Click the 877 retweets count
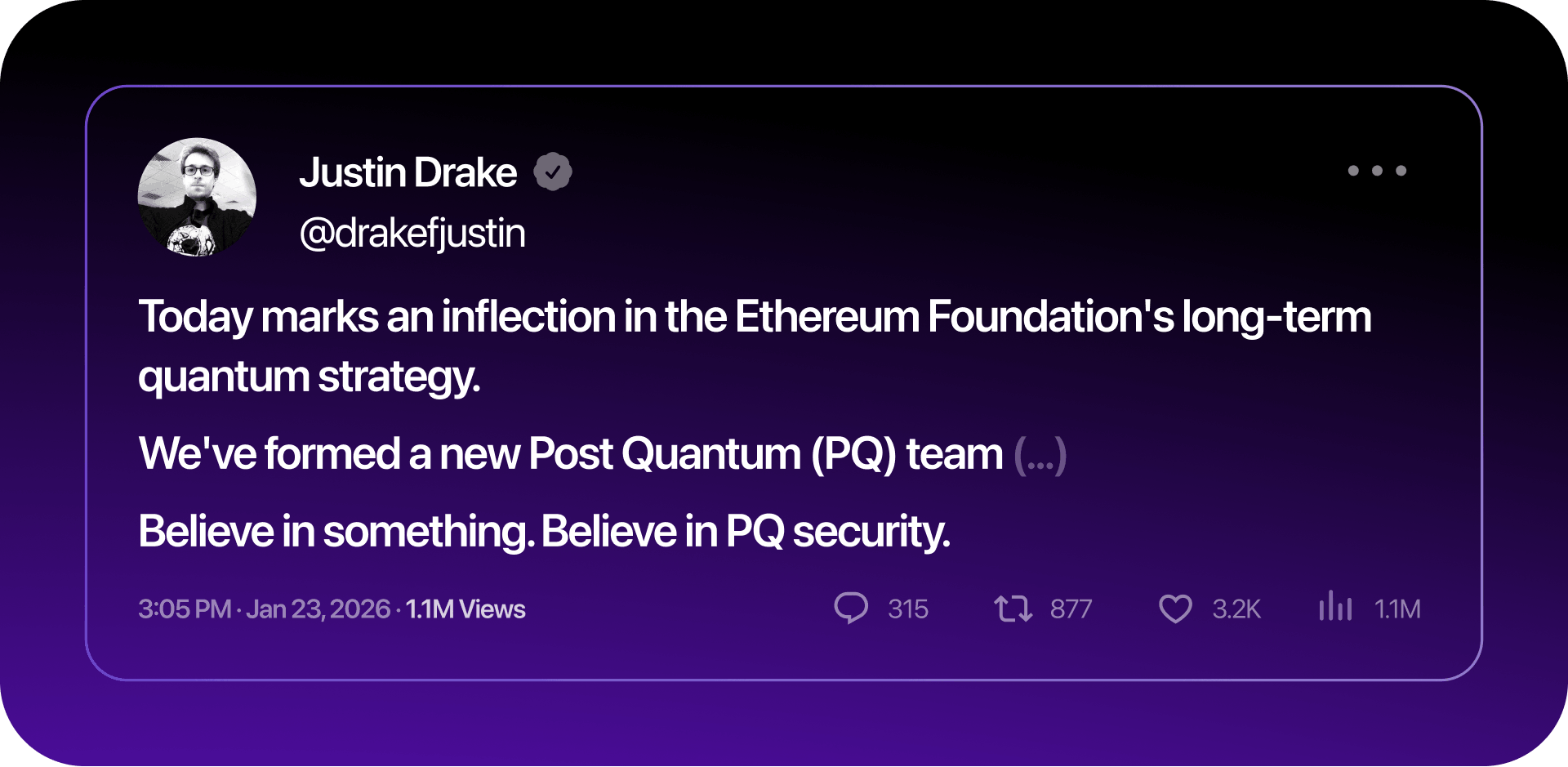Viewport: 1568px width, 767px height. (1071, 609)
